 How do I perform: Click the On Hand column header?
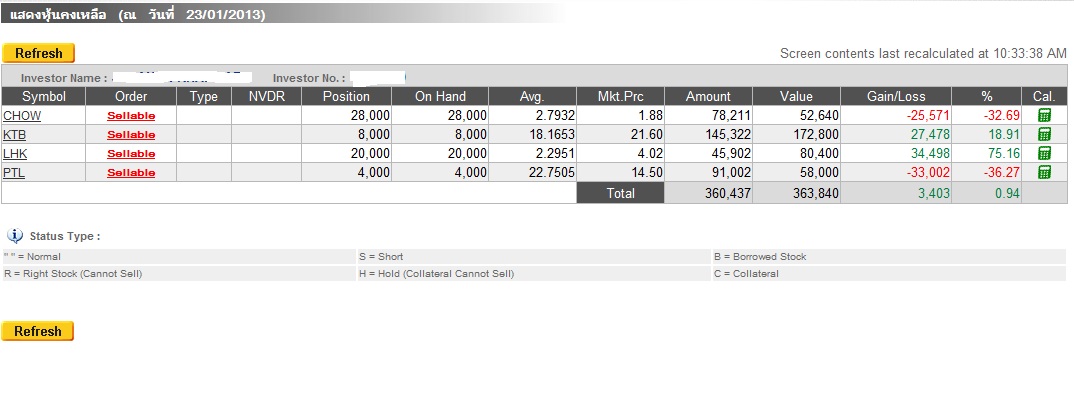tap(440, 96)
